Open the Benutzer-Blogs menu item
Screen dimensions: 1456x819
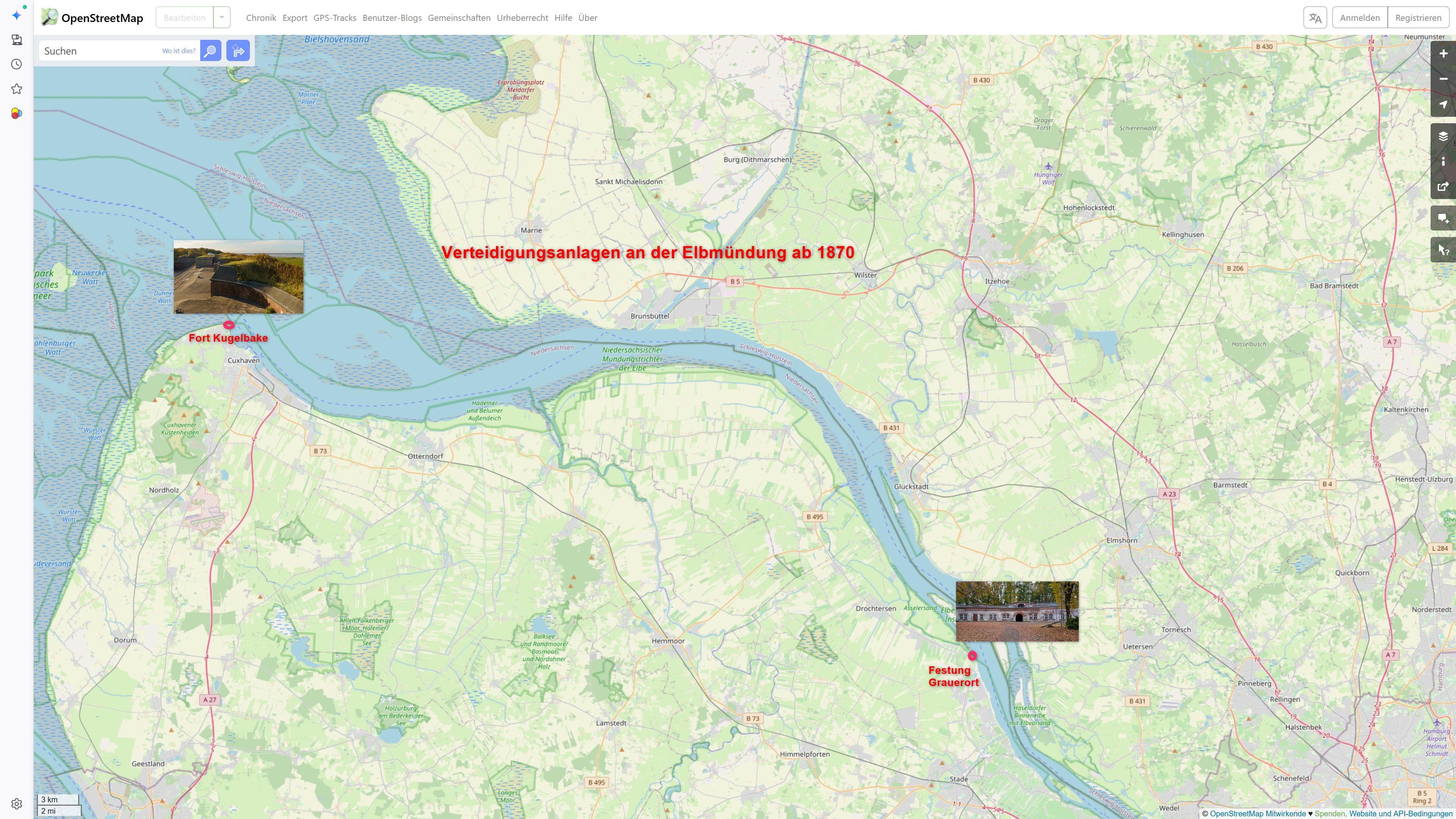coord(392,17)
